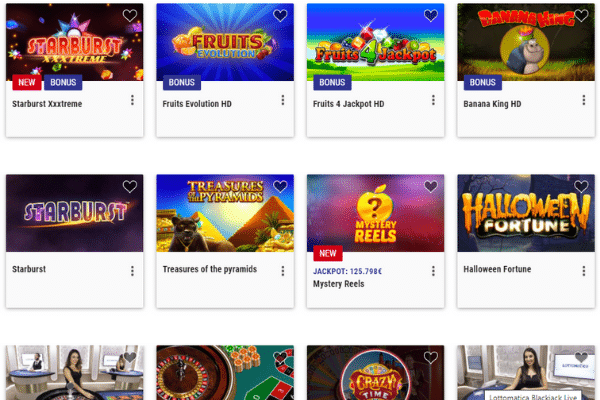Open three-dot menu for Banana King HD
600x400 pixels.
click(584, 100)
